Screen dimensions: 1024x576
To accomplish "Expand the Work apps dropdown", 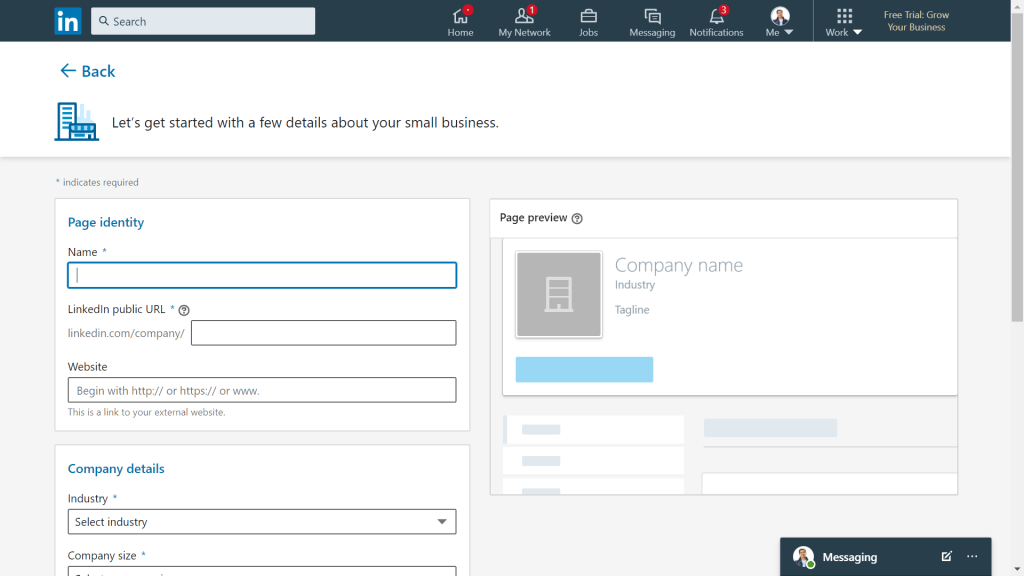I will [844, 21].
